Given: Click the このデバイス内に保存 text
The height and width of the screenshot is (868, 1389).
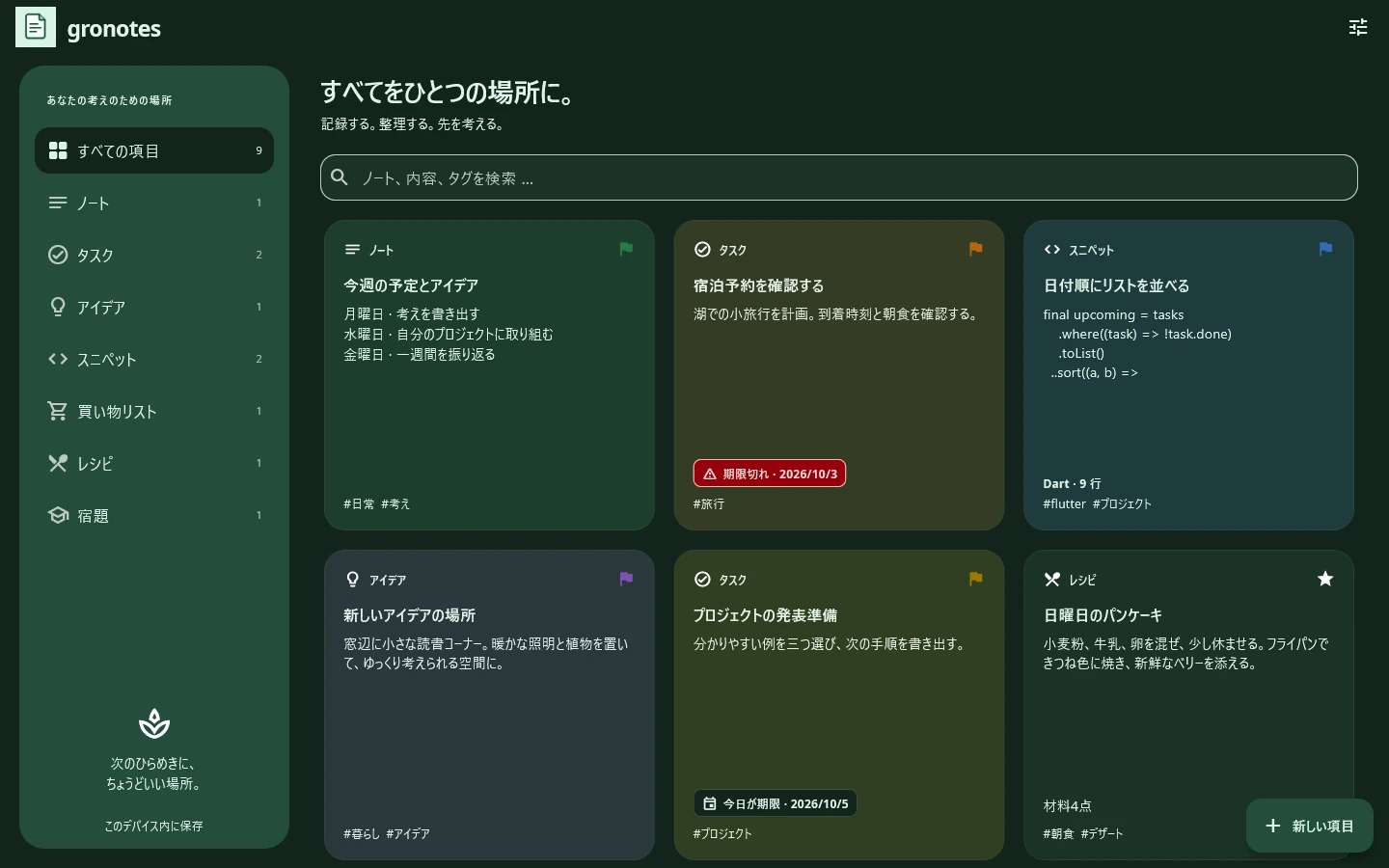Looking at the screenshot, I should click(154, 826).
